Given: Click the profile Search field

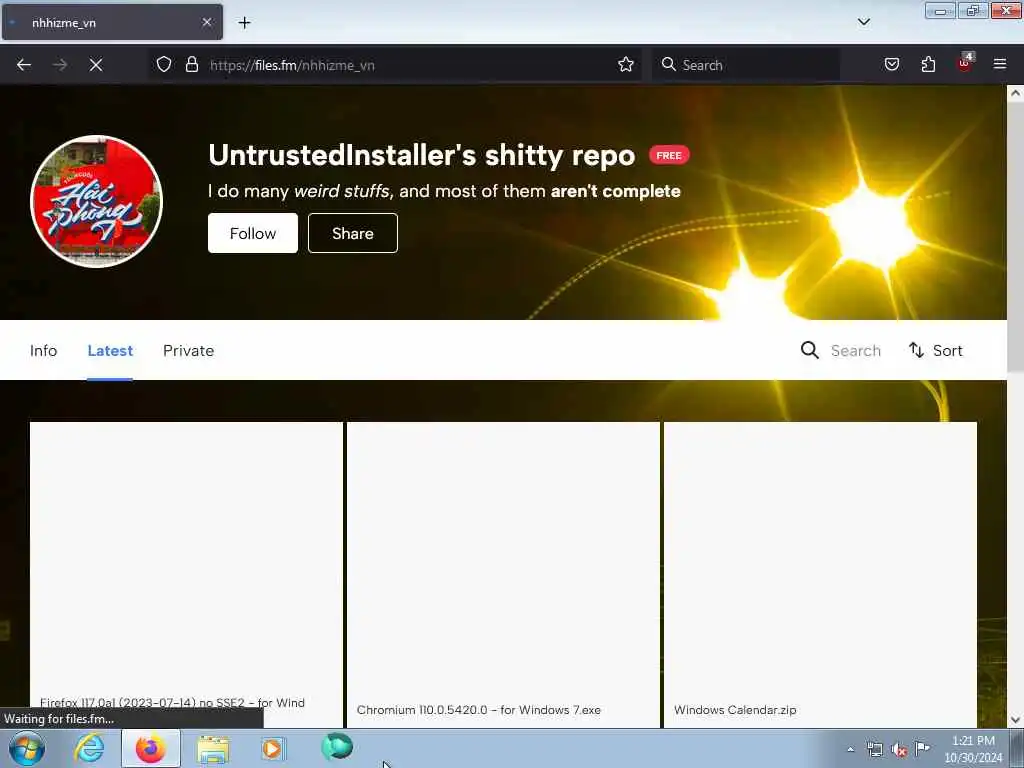Looking at the screenshot, I should [856, 351].
